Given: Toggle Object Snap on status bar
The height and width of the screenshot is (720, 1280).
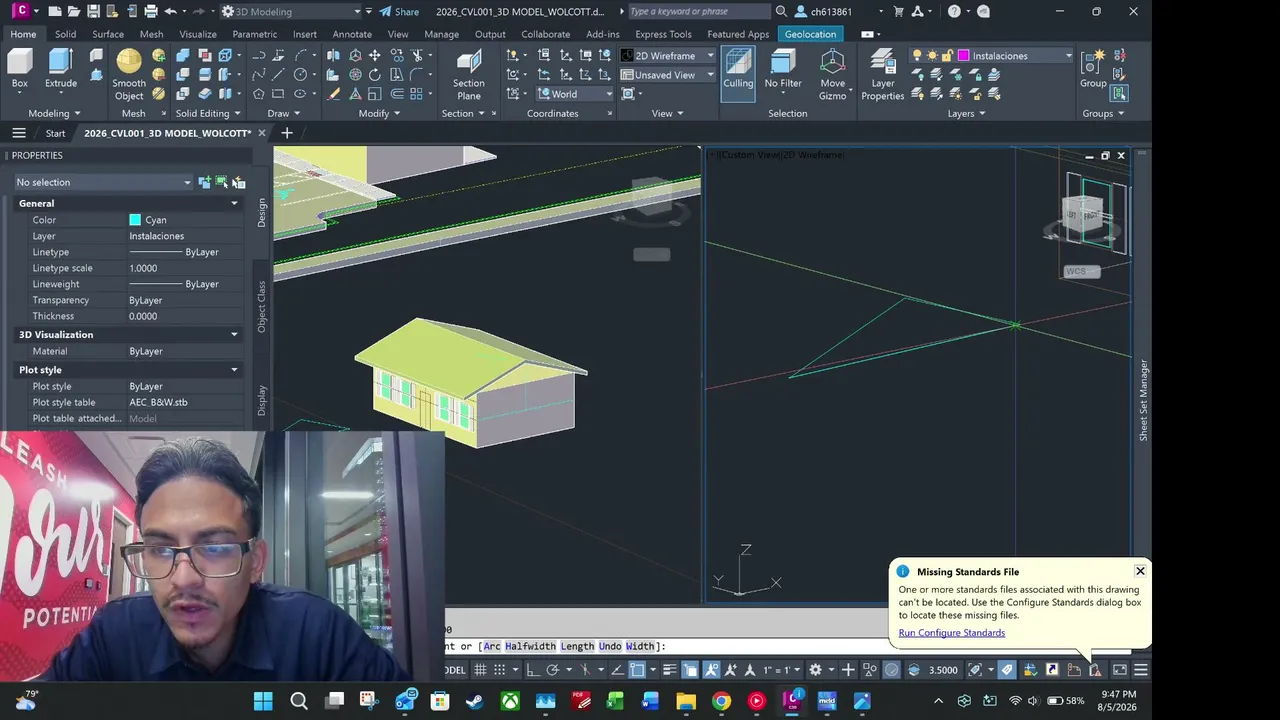Looking at the screenshot, I should 636,670.
